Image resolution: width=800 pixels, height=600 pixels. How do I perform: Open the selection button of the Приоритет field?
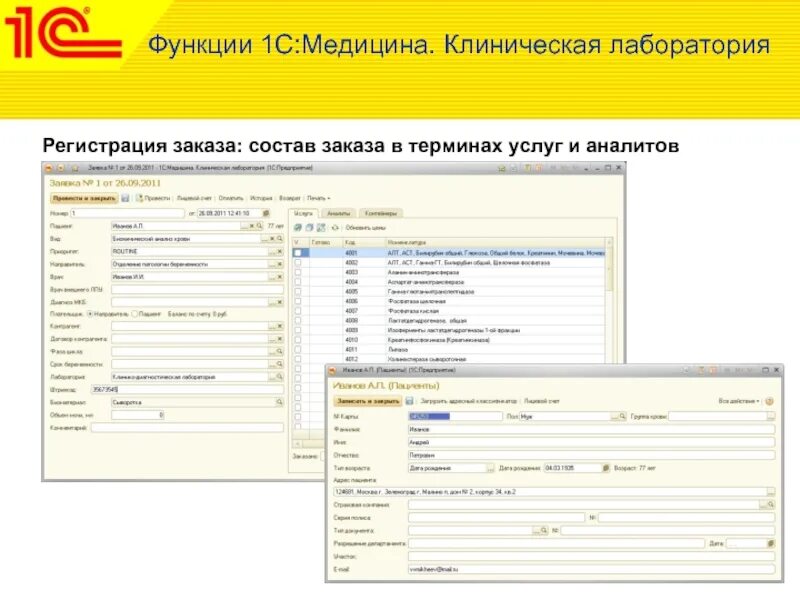(x=272, y=252)
